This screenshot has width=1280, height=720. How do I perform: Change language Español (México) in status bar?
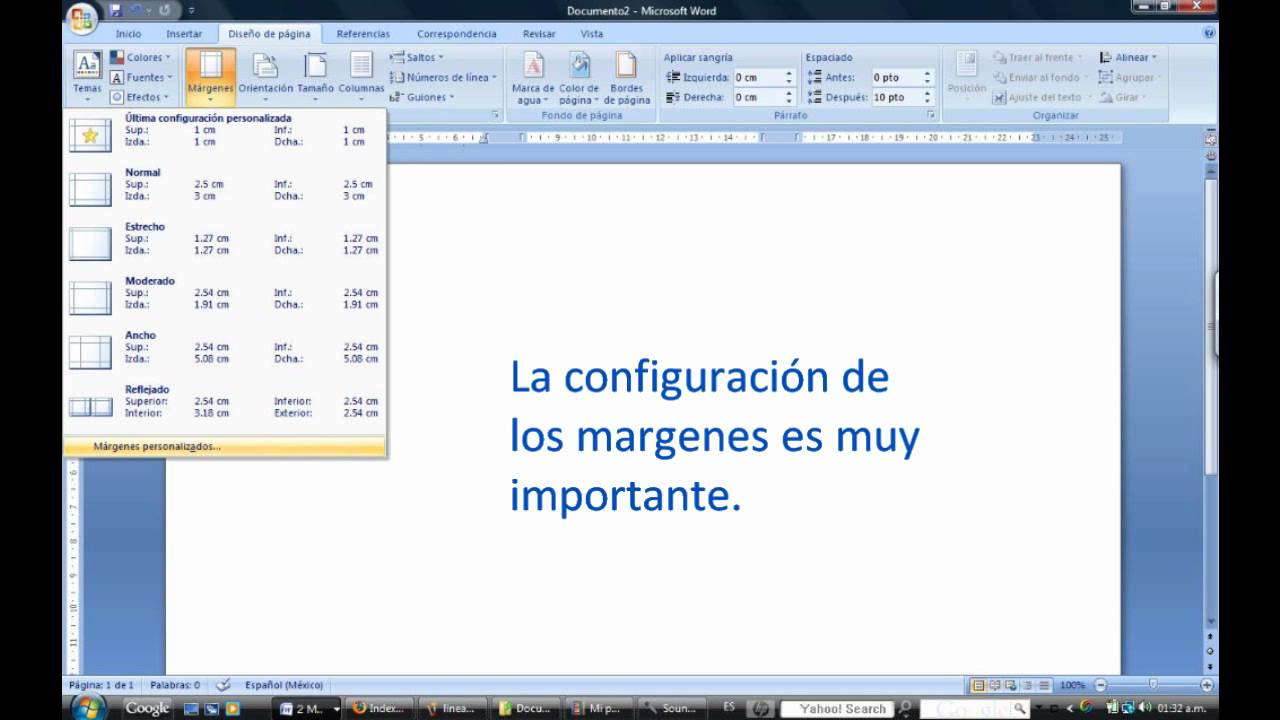[x=284, y=685]
